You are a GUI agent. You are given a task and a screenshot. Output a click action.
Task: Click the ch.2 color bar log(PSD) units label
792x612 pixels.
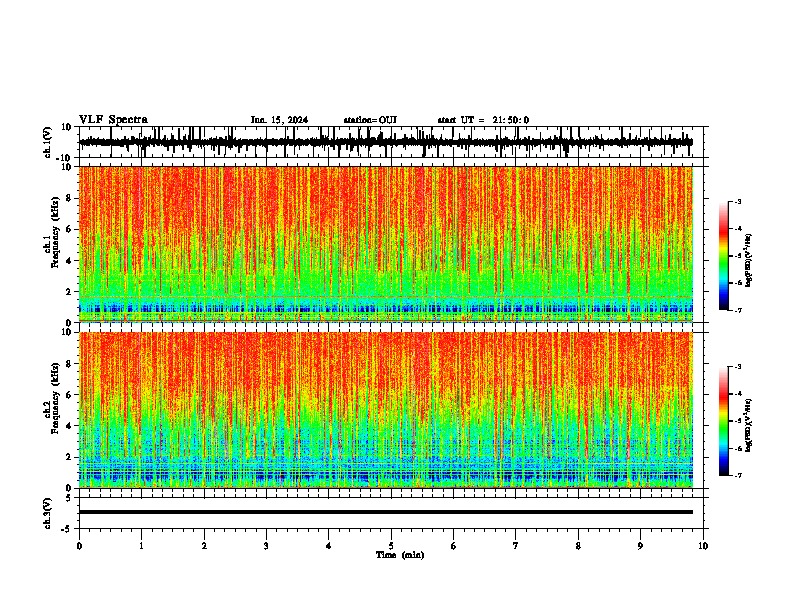[x=749, y=426]
